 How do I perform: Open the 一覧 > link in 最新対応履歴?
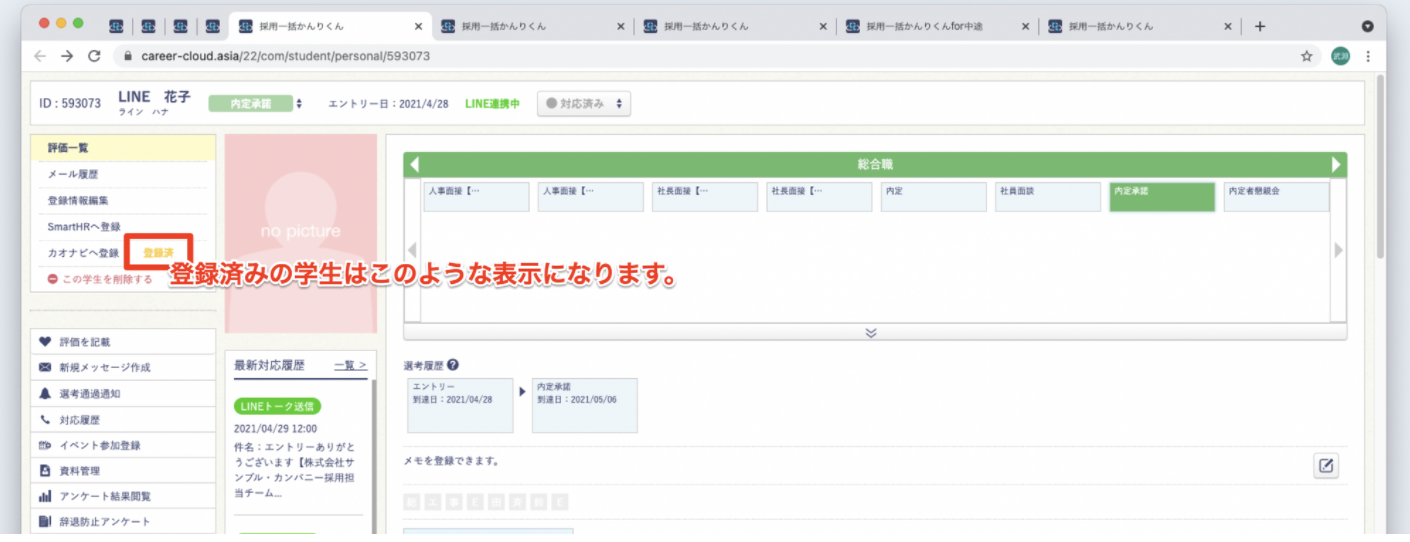pyautogui.click(x=350, y=366)
